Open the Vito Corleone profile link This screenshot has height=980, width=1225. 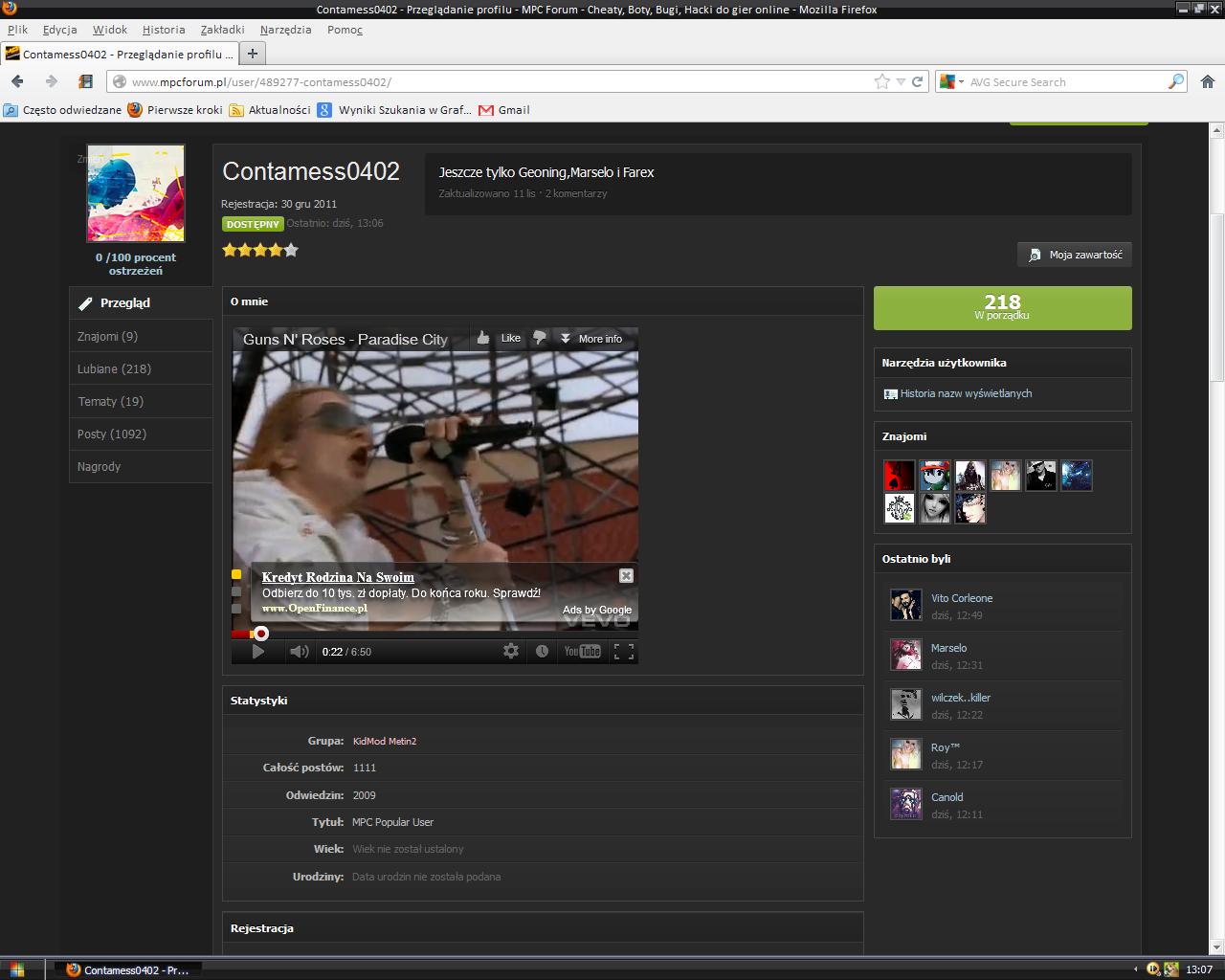[x=962, y=598]
